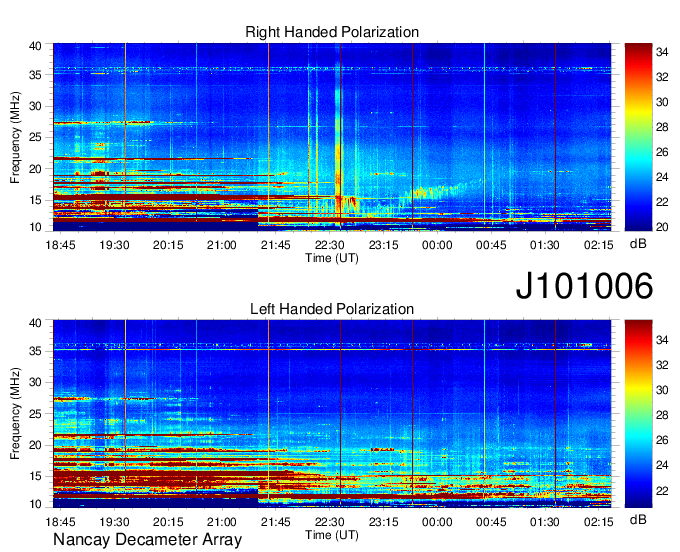Click 20:15 time tick on Right Handed plot
The image size is (680, 552).
pyautogui.click(x=168, y=245)
